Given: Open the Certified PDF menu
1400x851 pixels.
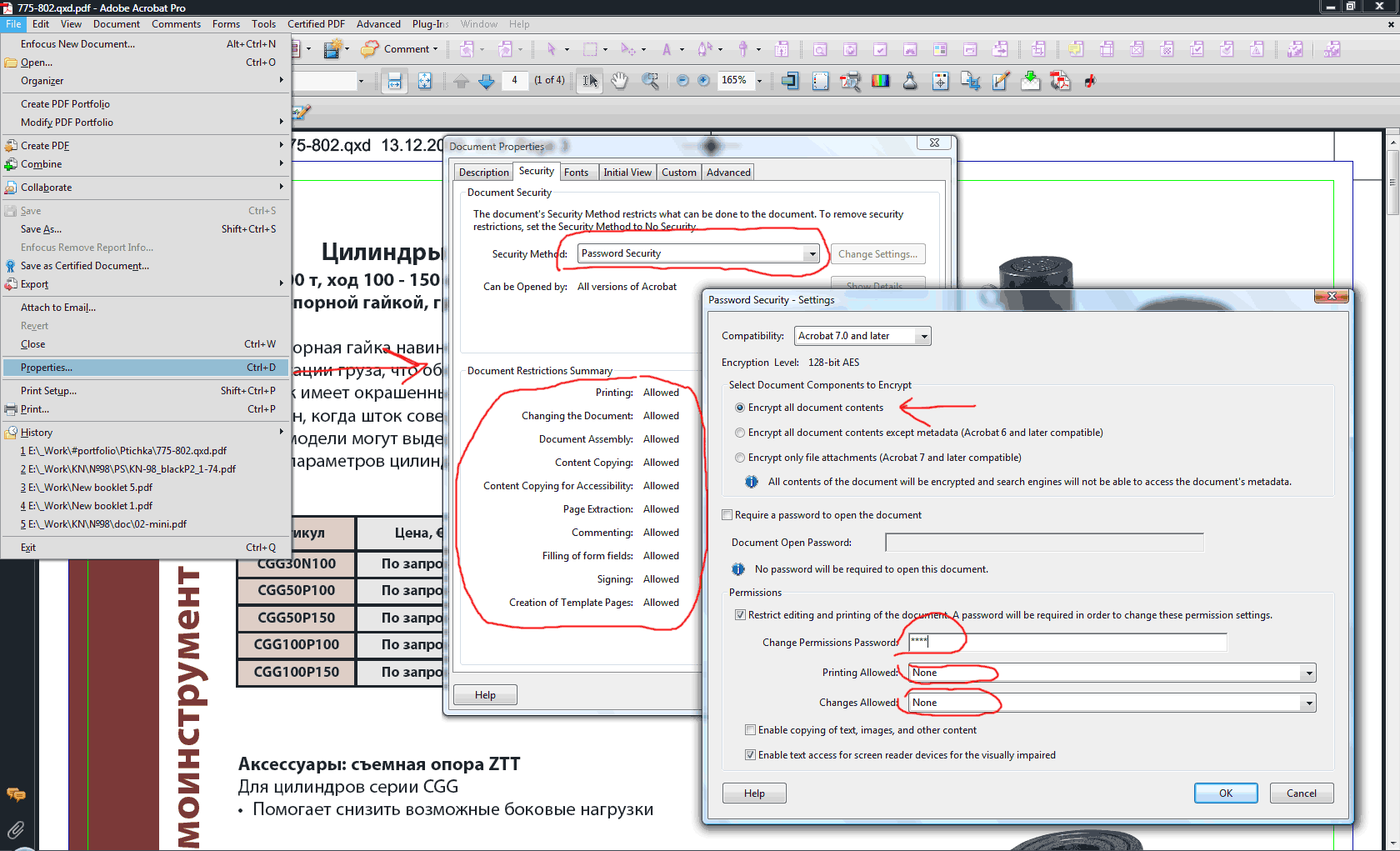Looking at the screenshot, I should [316, 24].
